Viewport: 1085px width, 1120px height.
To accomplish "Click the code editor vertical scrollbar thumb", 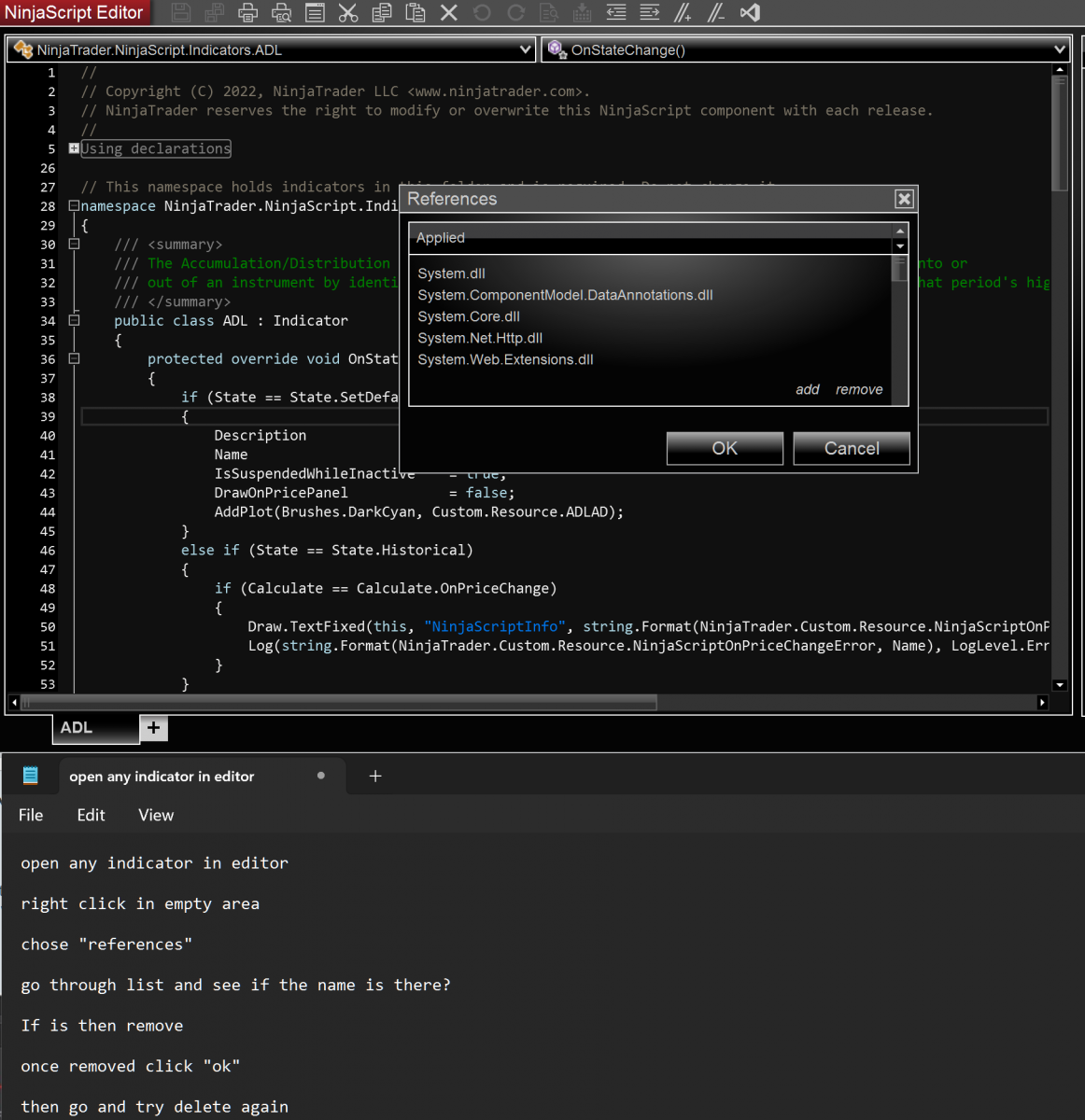I will coord(1059,133).
